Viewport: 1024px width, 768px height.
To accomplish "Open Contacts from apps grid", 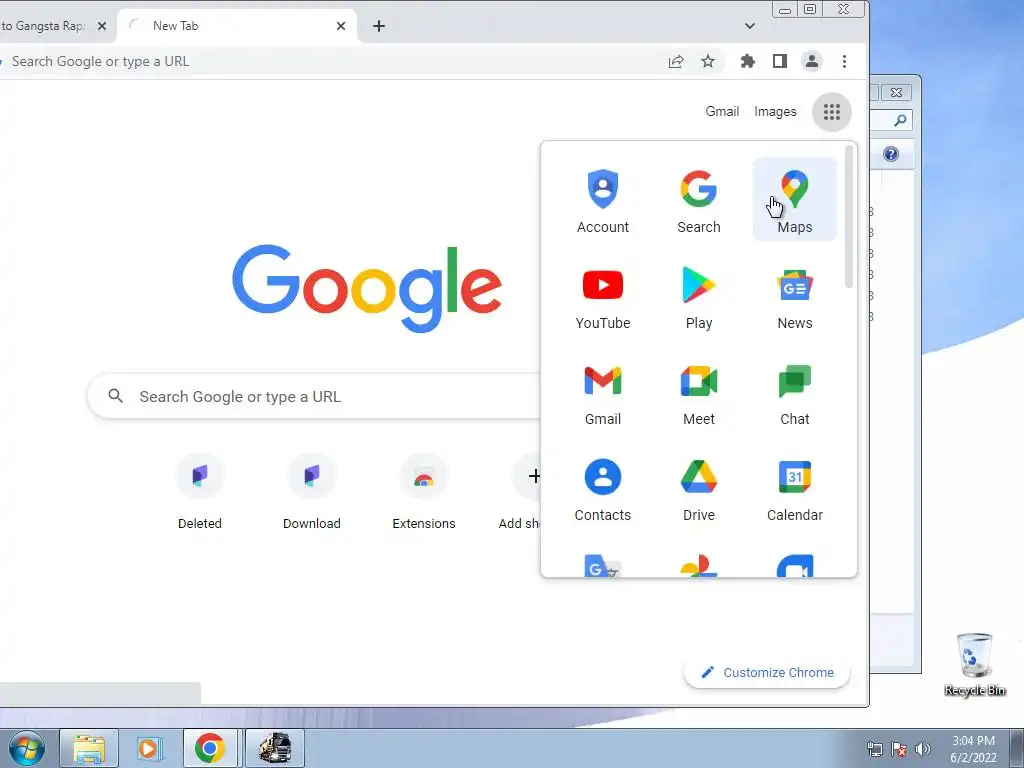I will point(602,488).
